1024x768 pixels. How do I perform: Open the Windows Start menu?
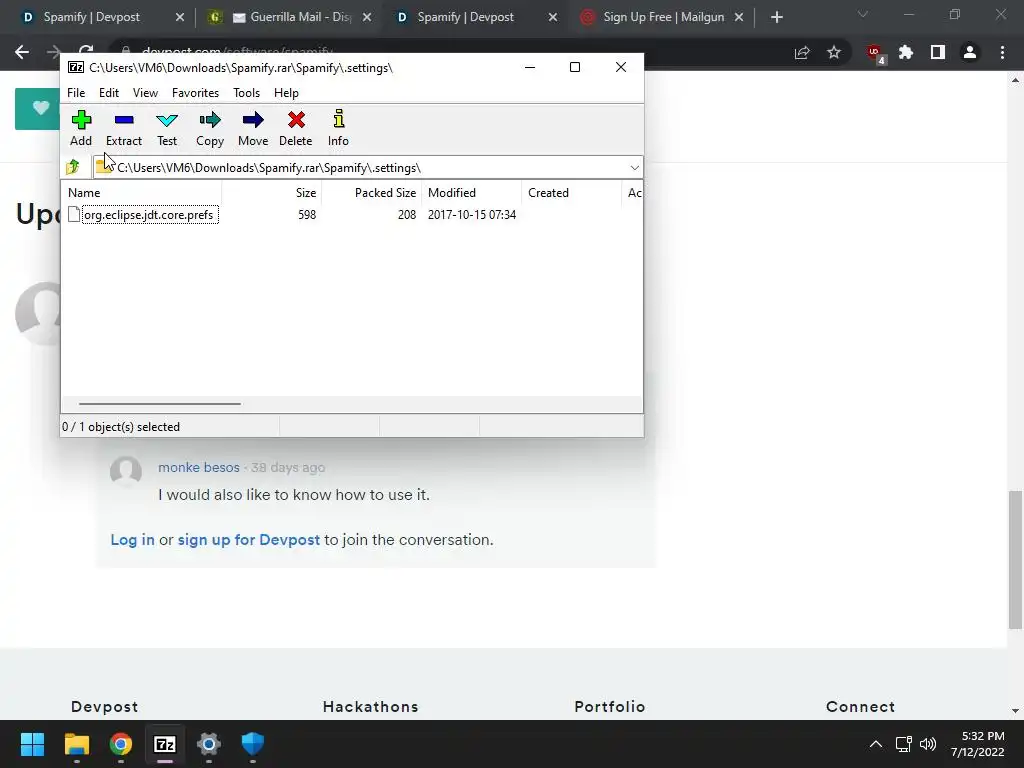coord(32,744)
